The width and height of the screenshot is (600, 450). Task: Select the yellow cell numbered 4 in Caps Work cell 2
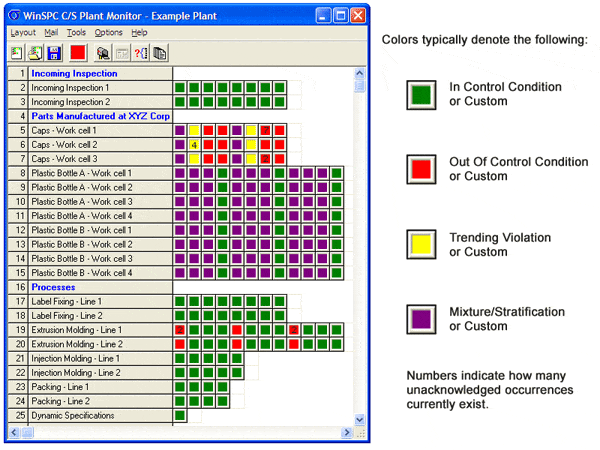[x=194, y=145]
